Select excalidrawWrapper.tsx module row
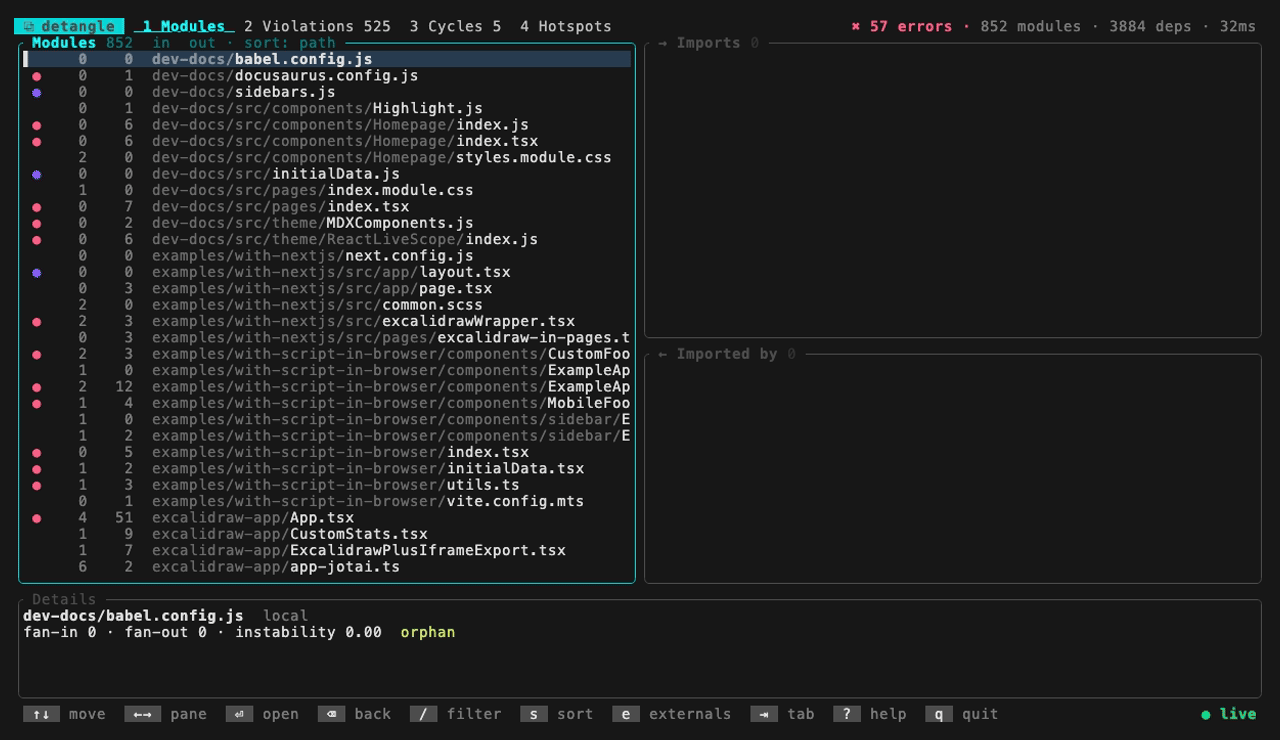Viewport: 1280px width, 740px height. click(x=327, y=321)
